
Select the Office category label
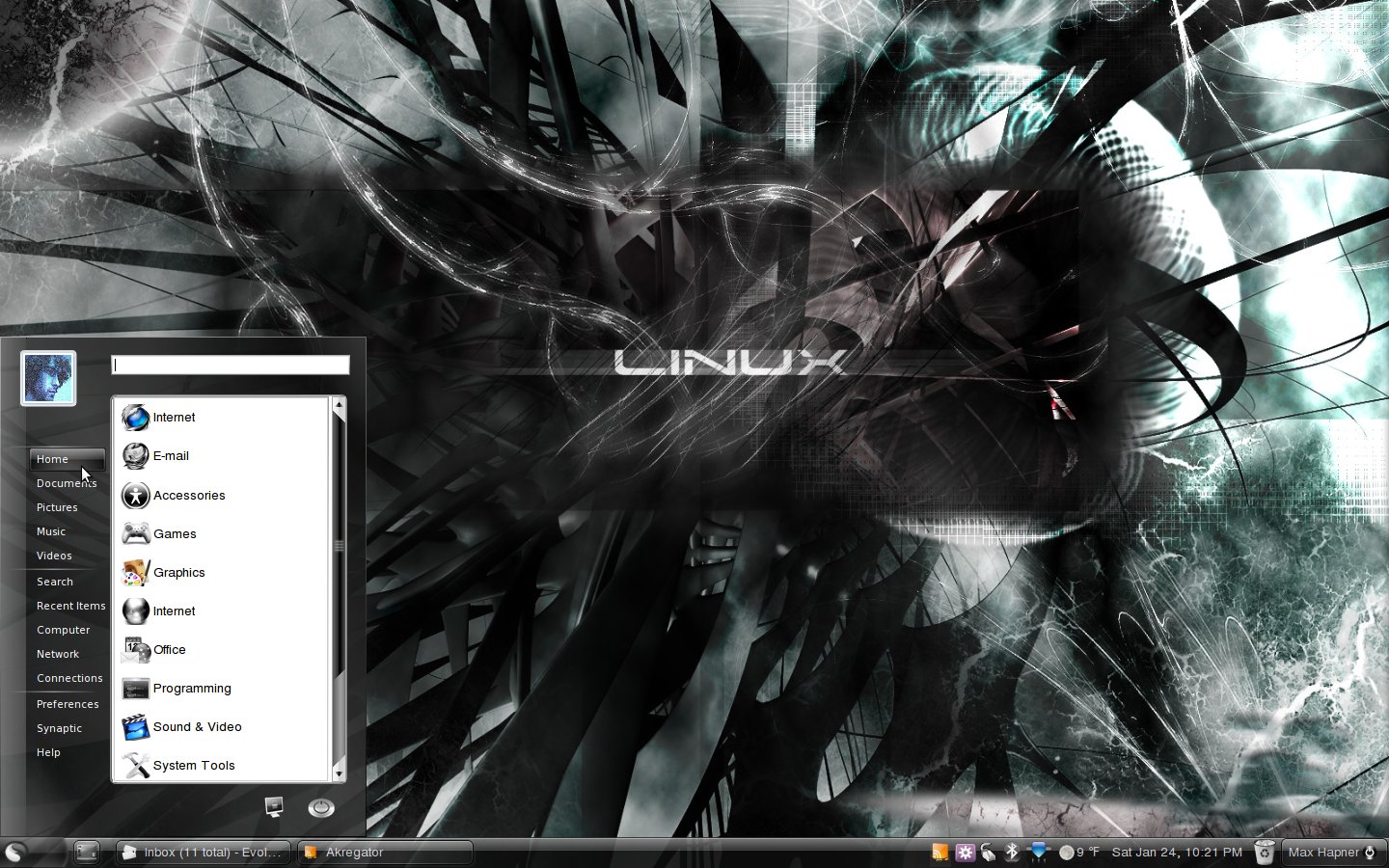pos(170,650)
